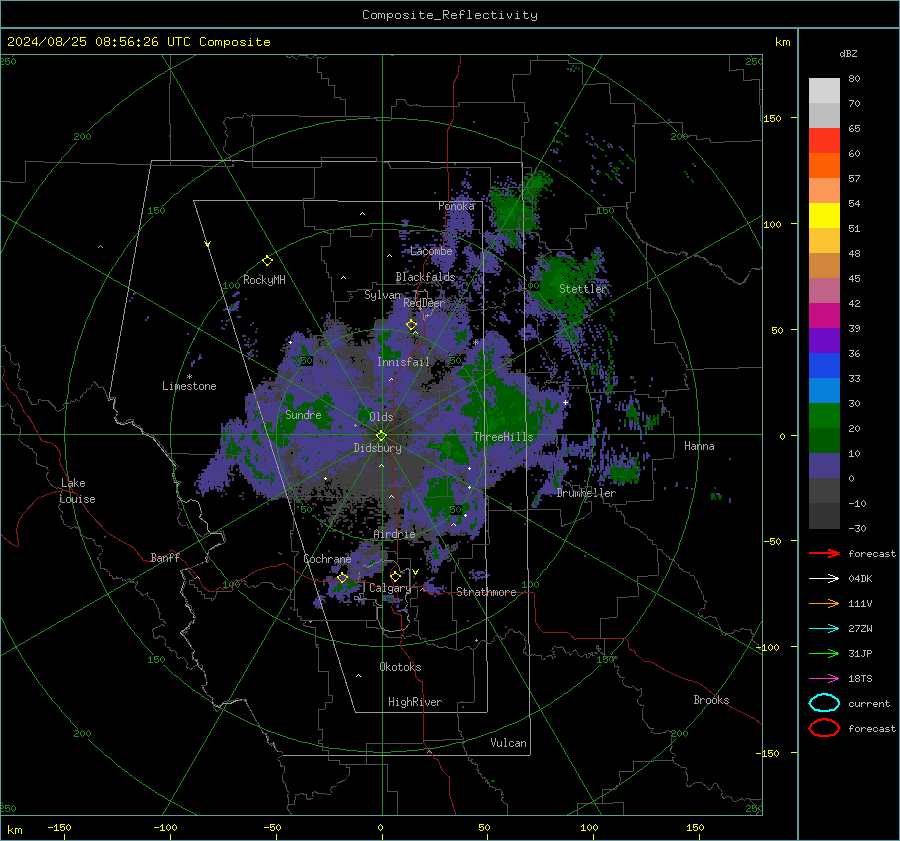Click the Olds town label
The width and height of the screenshot is (900, 841).
click(381, 417)
